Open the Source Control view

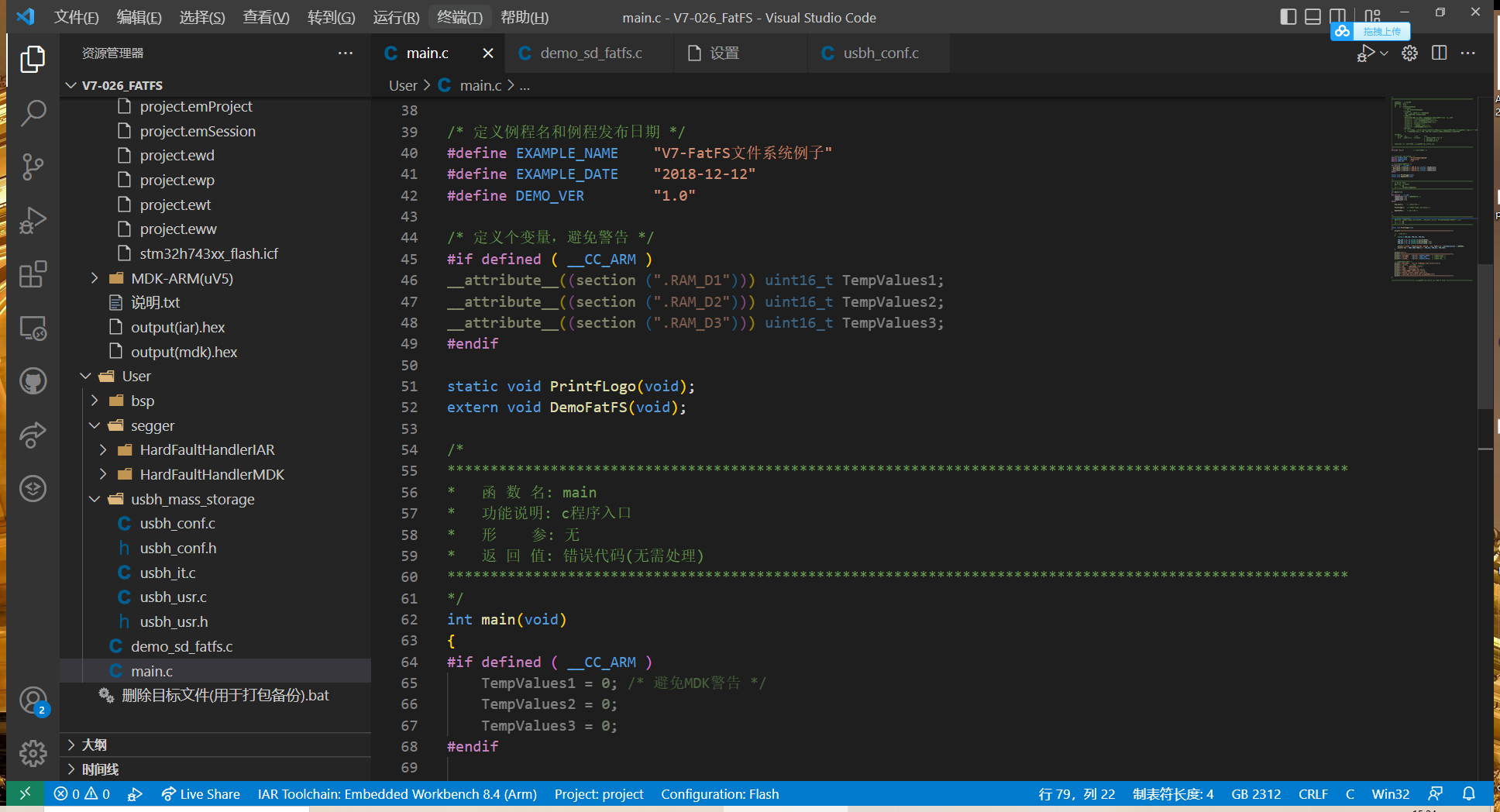coord(33,167)
